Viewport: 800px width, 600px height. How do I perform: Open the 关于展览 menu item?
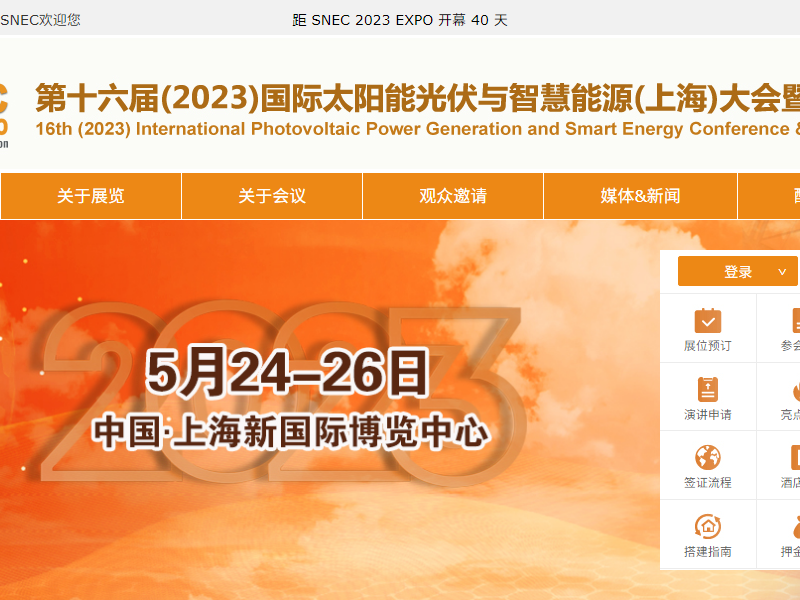[89, 196]
